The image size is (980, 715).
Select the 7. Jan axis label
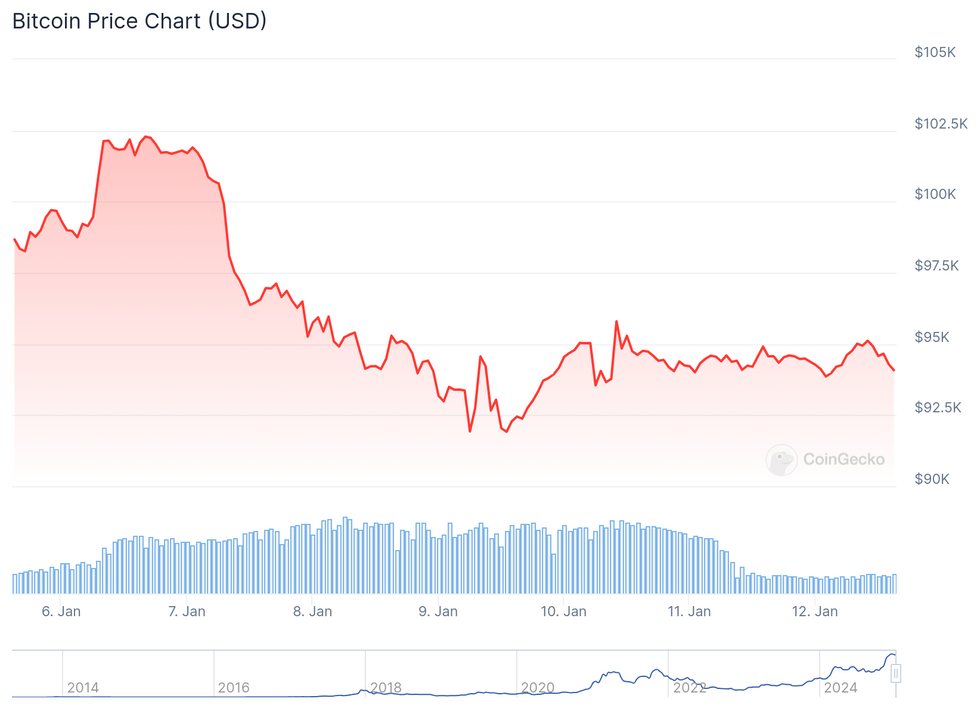click(x=187, y=611)
